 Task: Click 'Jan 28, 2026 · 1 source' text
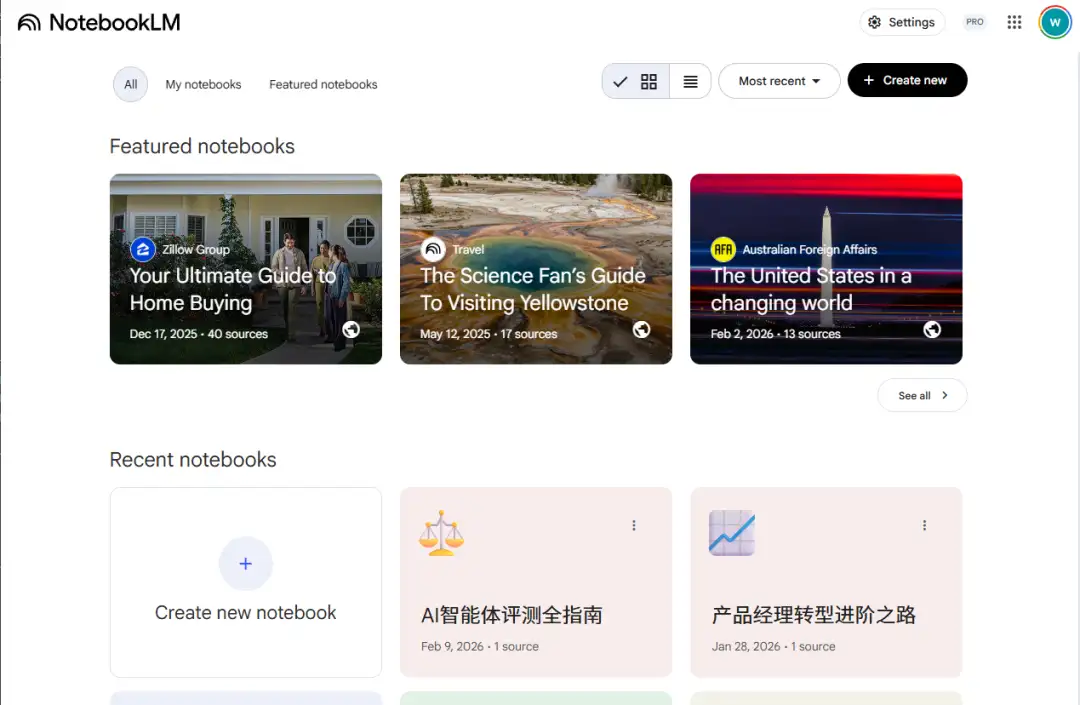pyautogui.click(x=773, y=646)
